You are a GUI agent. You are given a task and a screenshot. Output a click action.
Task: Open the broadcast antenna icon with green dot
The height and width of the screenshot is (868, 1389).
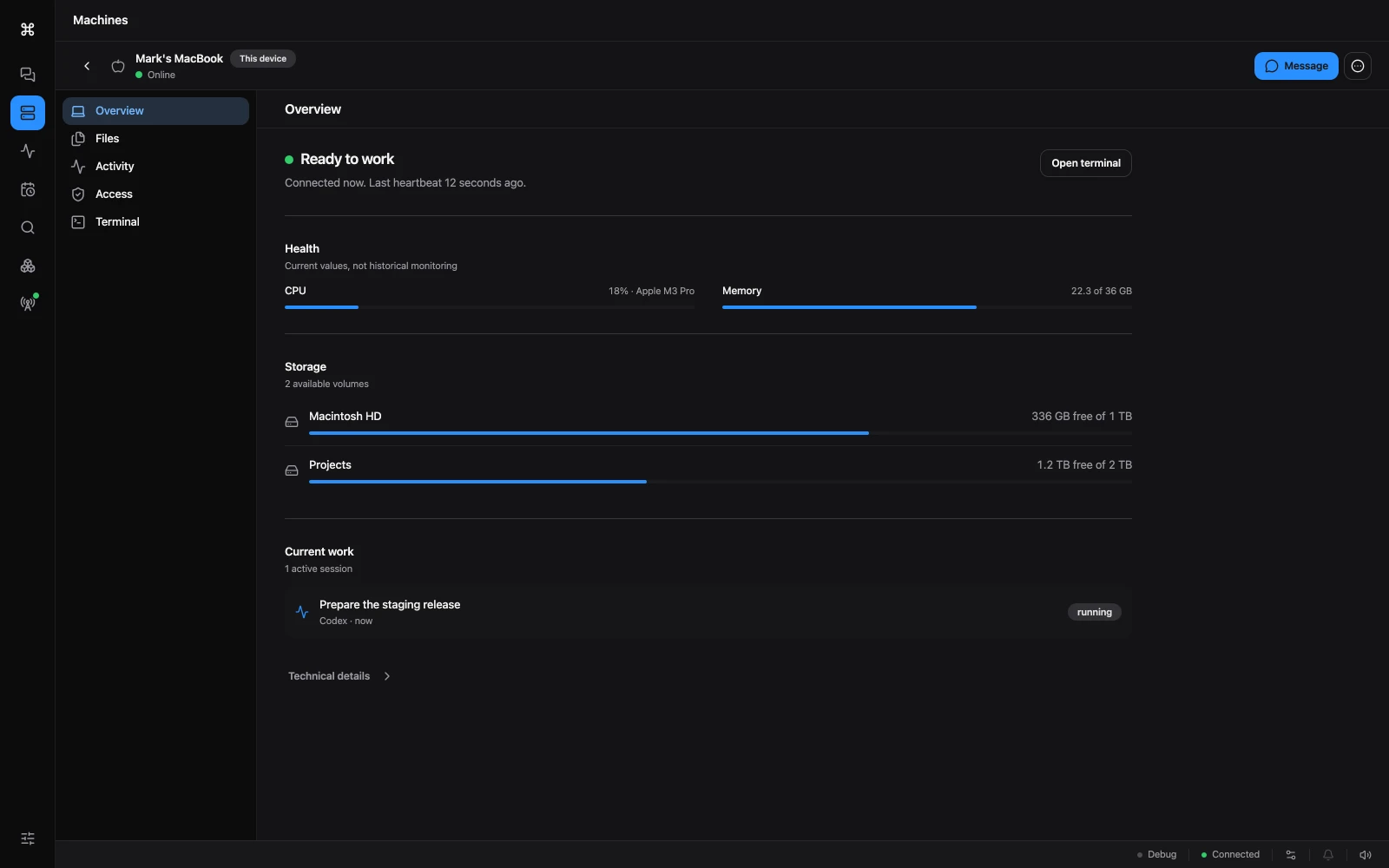[28, 304]
